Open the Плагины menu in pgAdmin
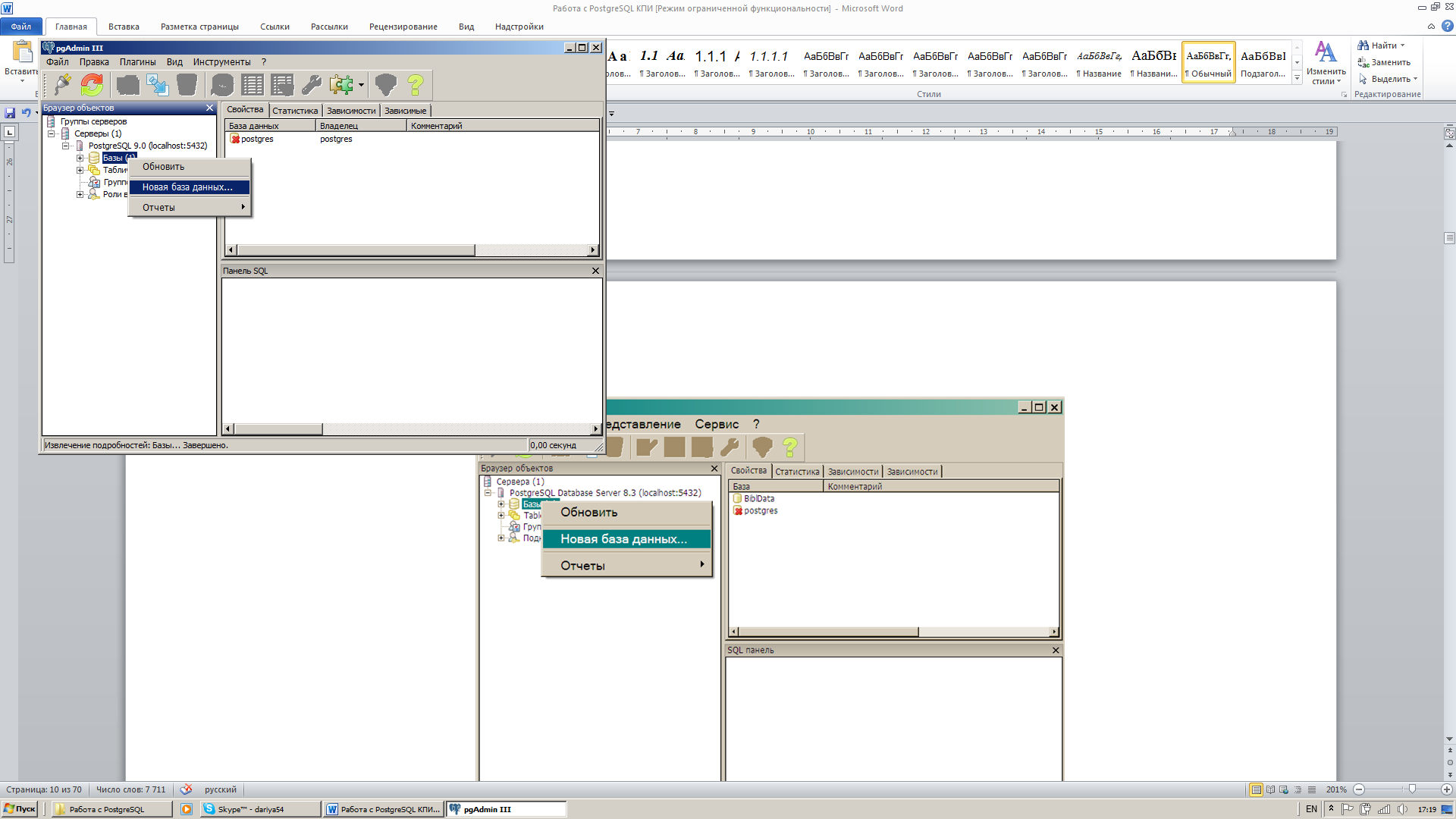This screenshot has width=1456, height=819. 137,62
